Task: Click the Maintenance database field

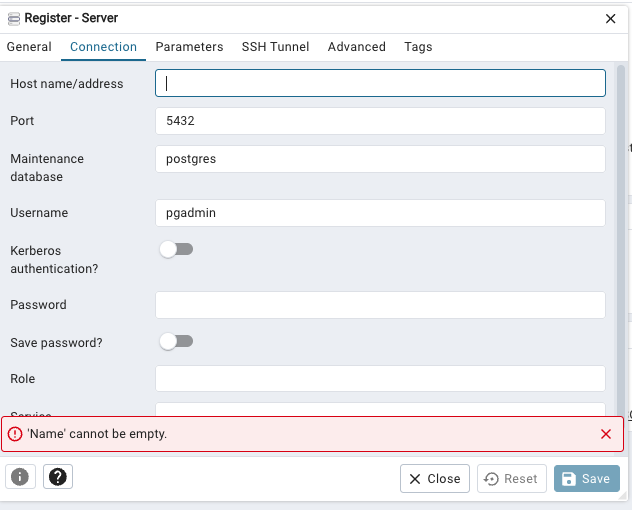Action: point(380,159)
